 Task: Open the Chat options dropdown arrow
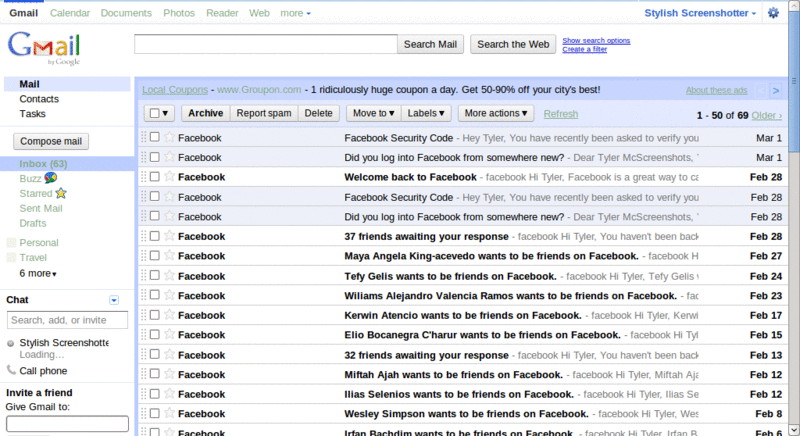pyautogui.click(x=114, y=300)
